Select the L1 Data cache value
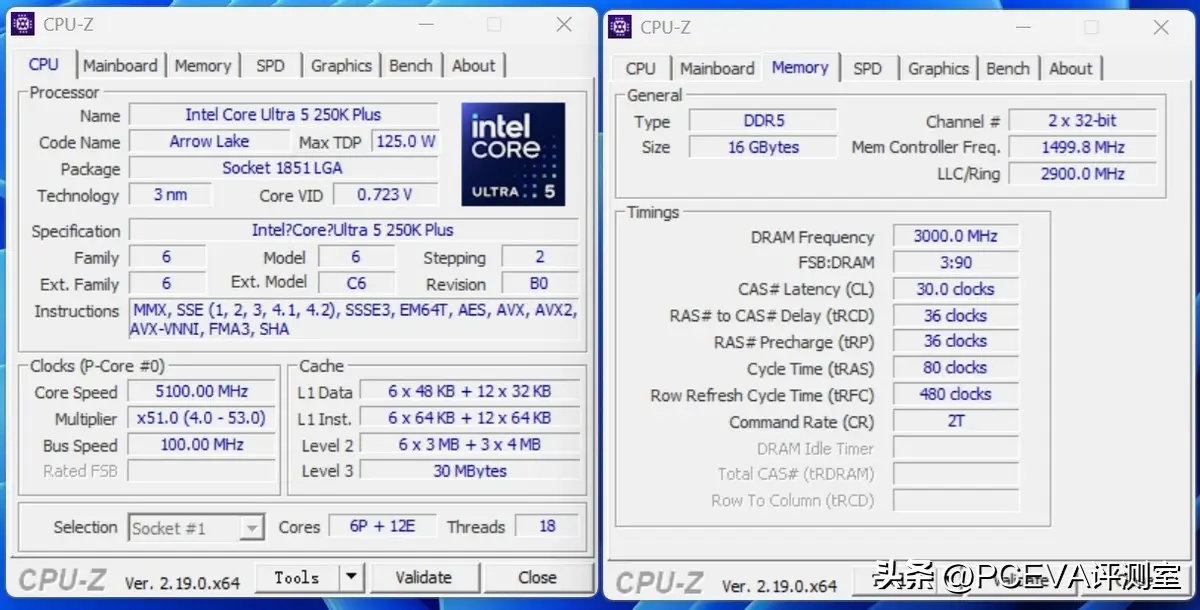The height and width of the screenshot is (610, 1200). coord(470,392)
